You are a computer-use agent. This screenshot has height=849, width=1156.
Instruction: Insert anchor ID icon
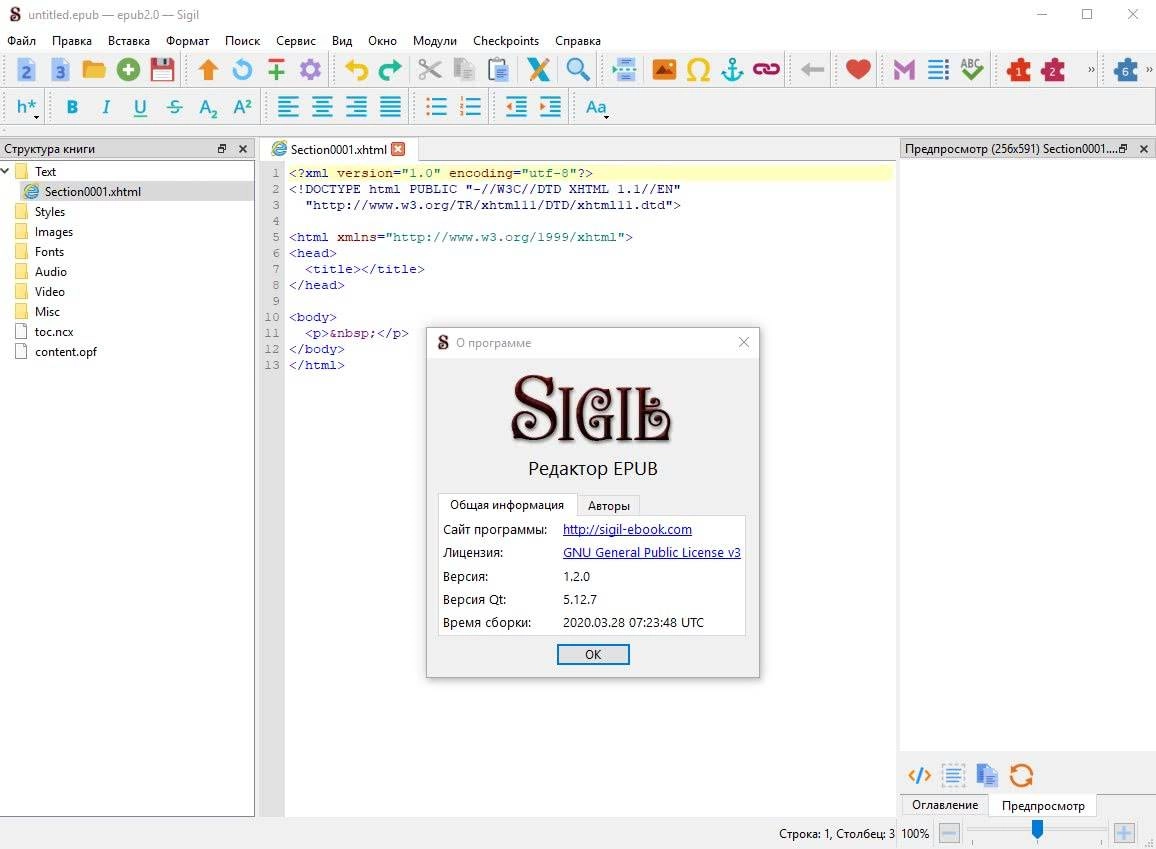click(x=732, y=70)
